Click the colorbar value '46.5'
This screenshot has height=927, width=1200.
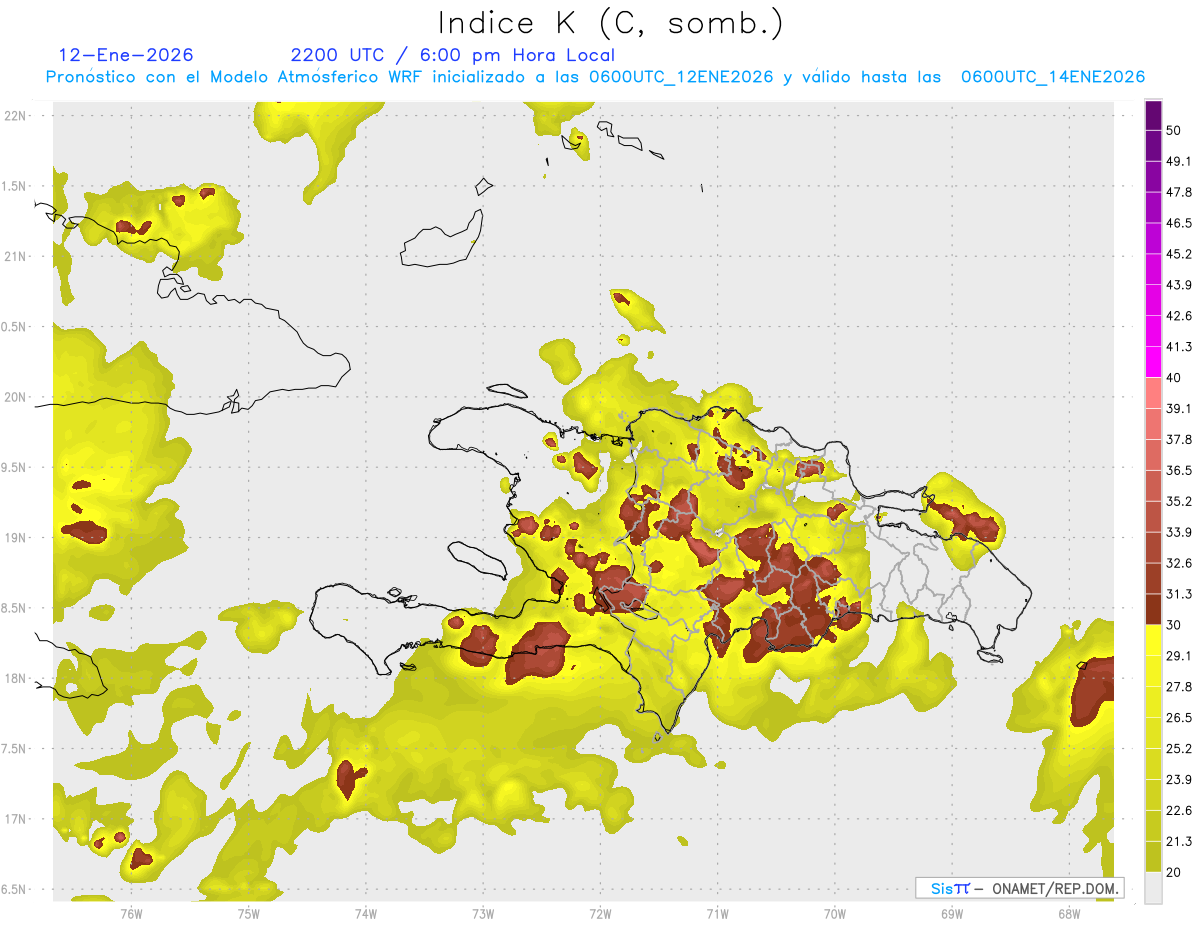[x=1179, y=223]
